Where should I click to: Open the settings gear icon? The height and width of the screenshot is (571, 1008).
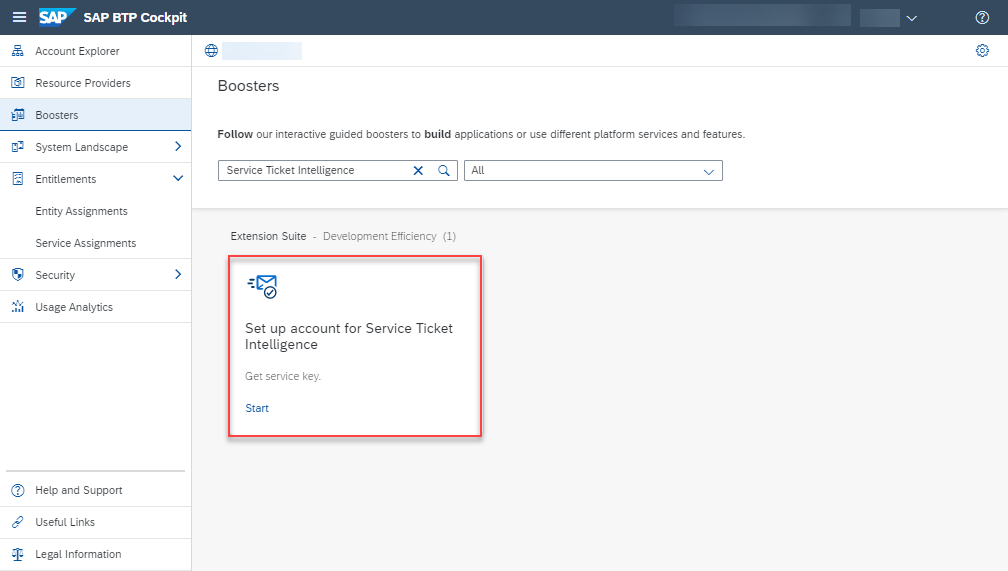(982, 51)
